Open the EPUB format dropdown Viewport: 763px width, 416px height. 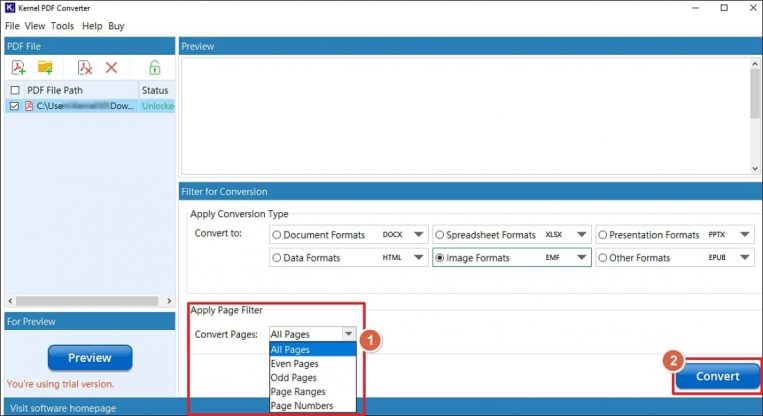pyautogui.click(x=745, y=257)
